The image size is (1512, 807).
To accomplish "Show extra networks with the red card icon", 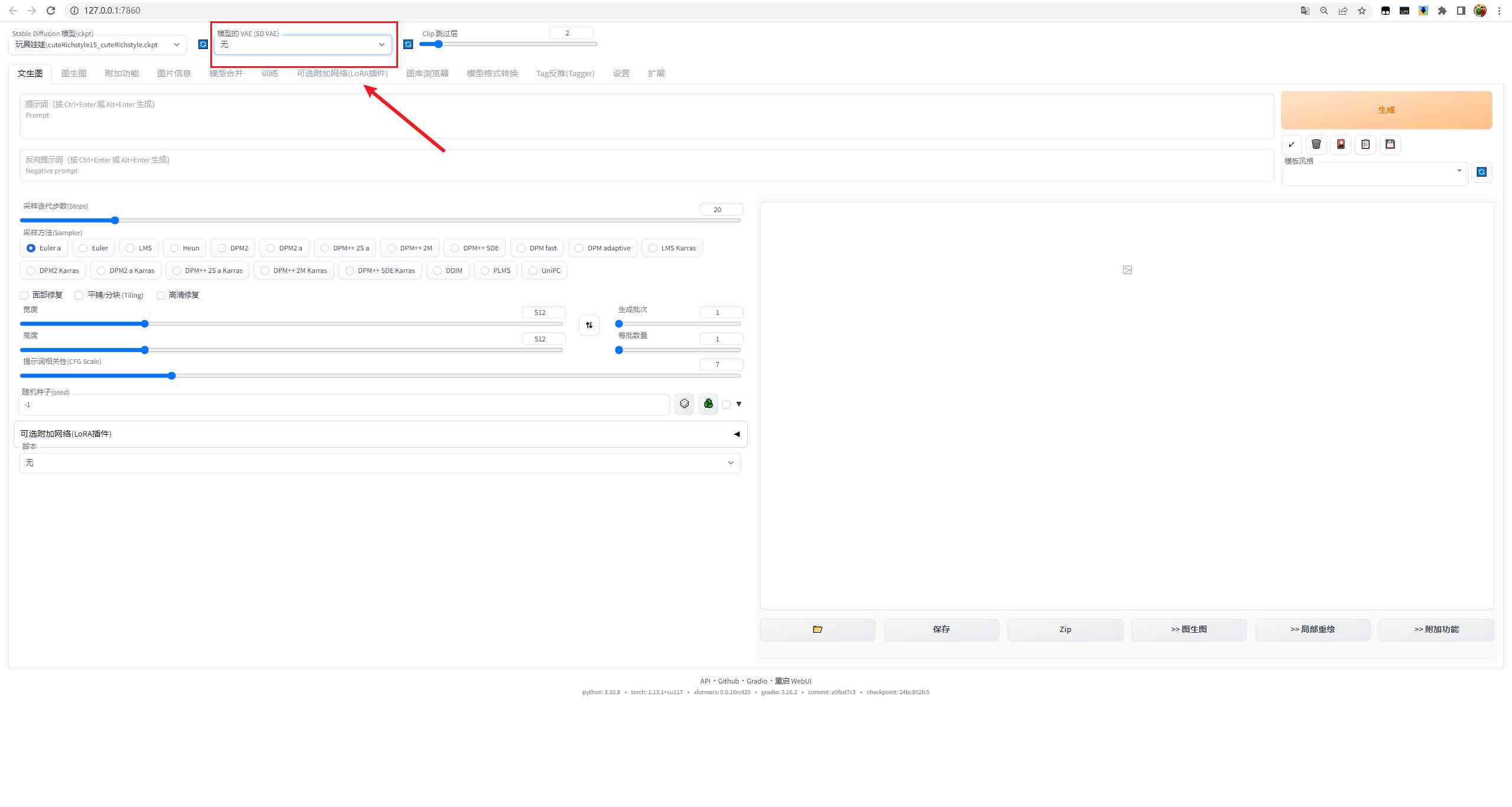I will [1341, 145].
